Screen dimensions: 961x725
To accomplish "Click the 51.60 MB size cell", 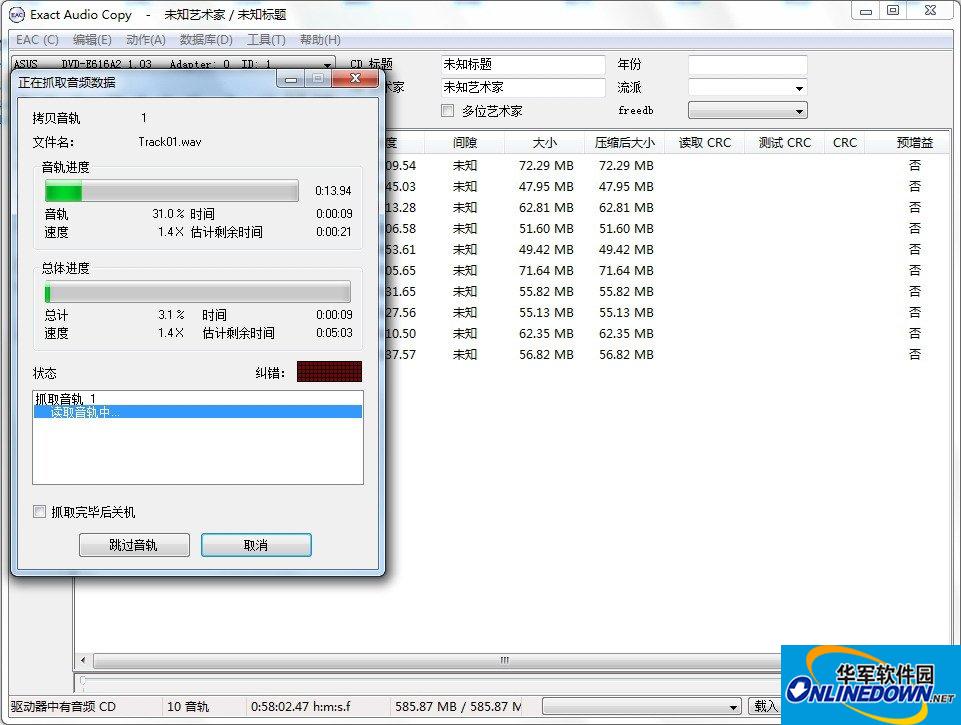I will 546,229.
